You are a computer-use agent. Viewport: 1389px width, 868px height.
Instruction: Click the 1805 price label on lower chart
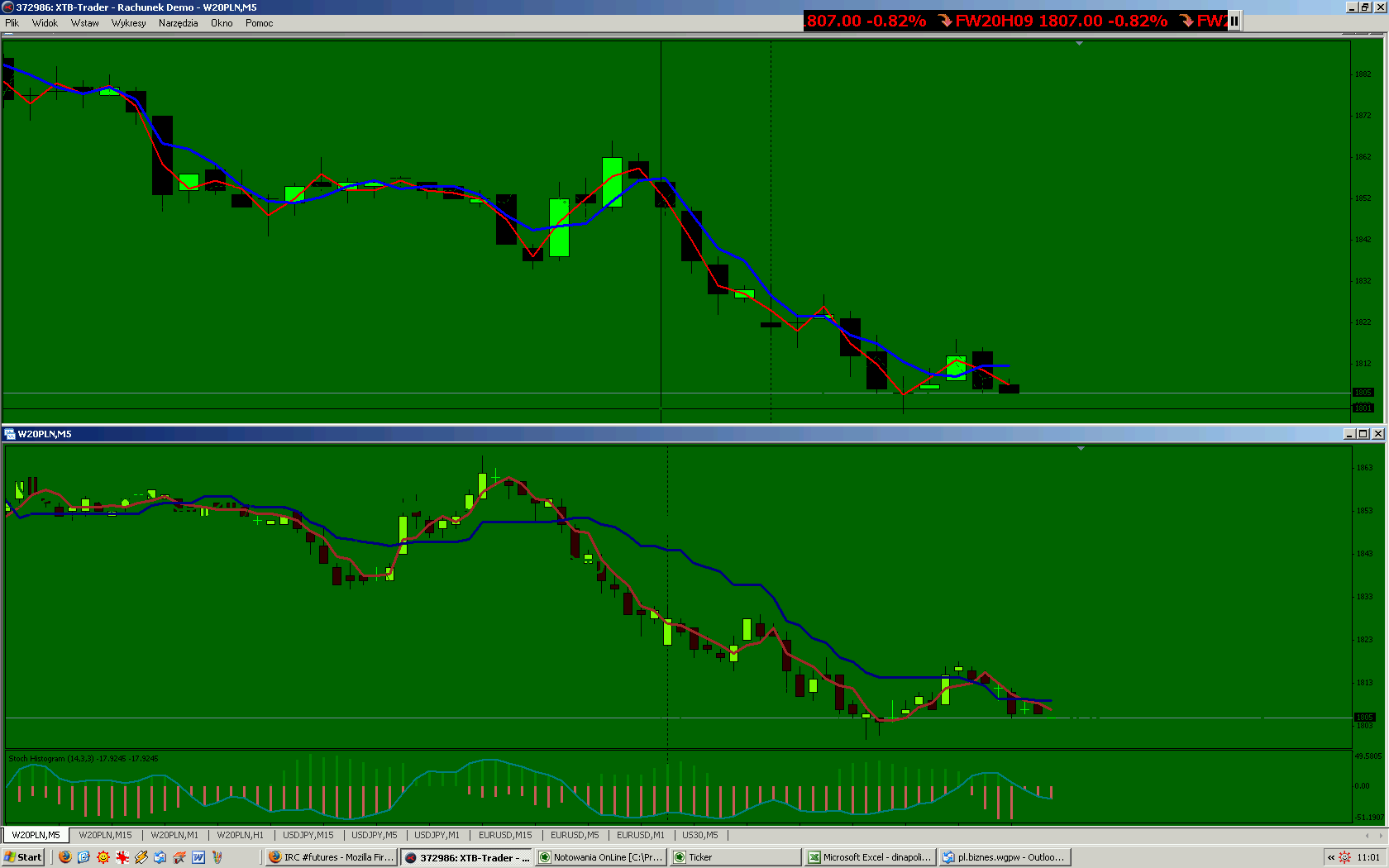[x=1364, y=717]
